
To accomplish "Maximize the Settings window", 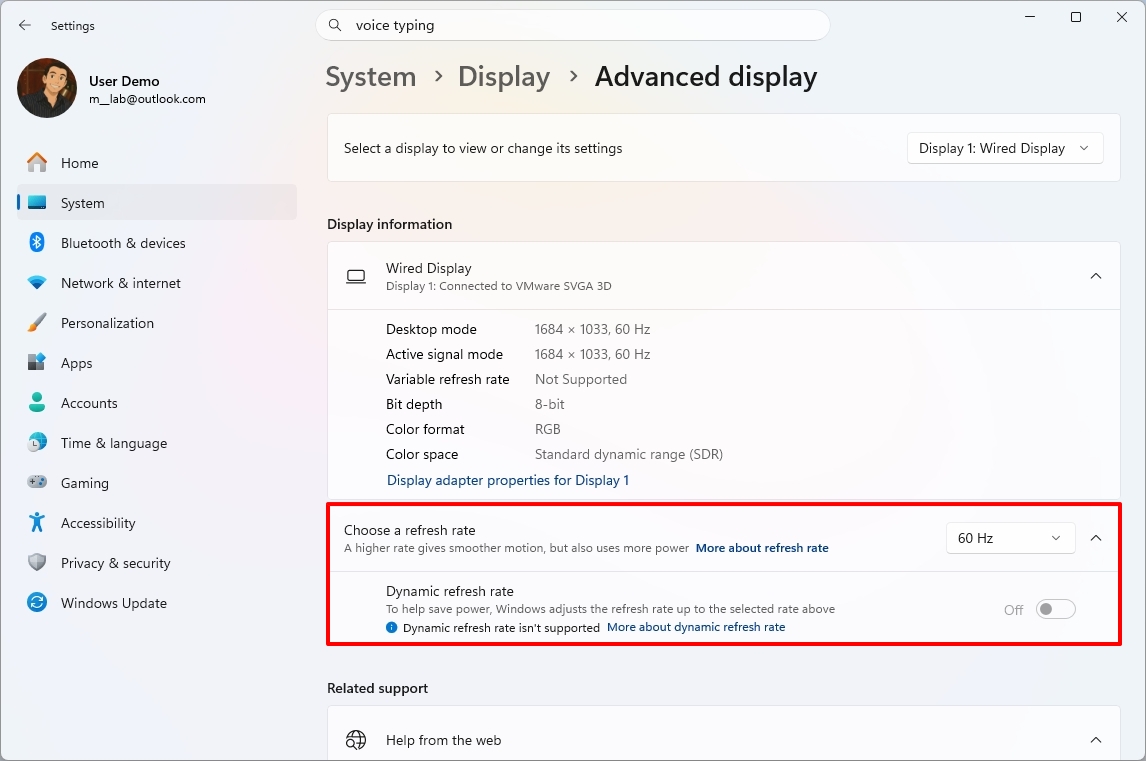I will (1076, 17).
